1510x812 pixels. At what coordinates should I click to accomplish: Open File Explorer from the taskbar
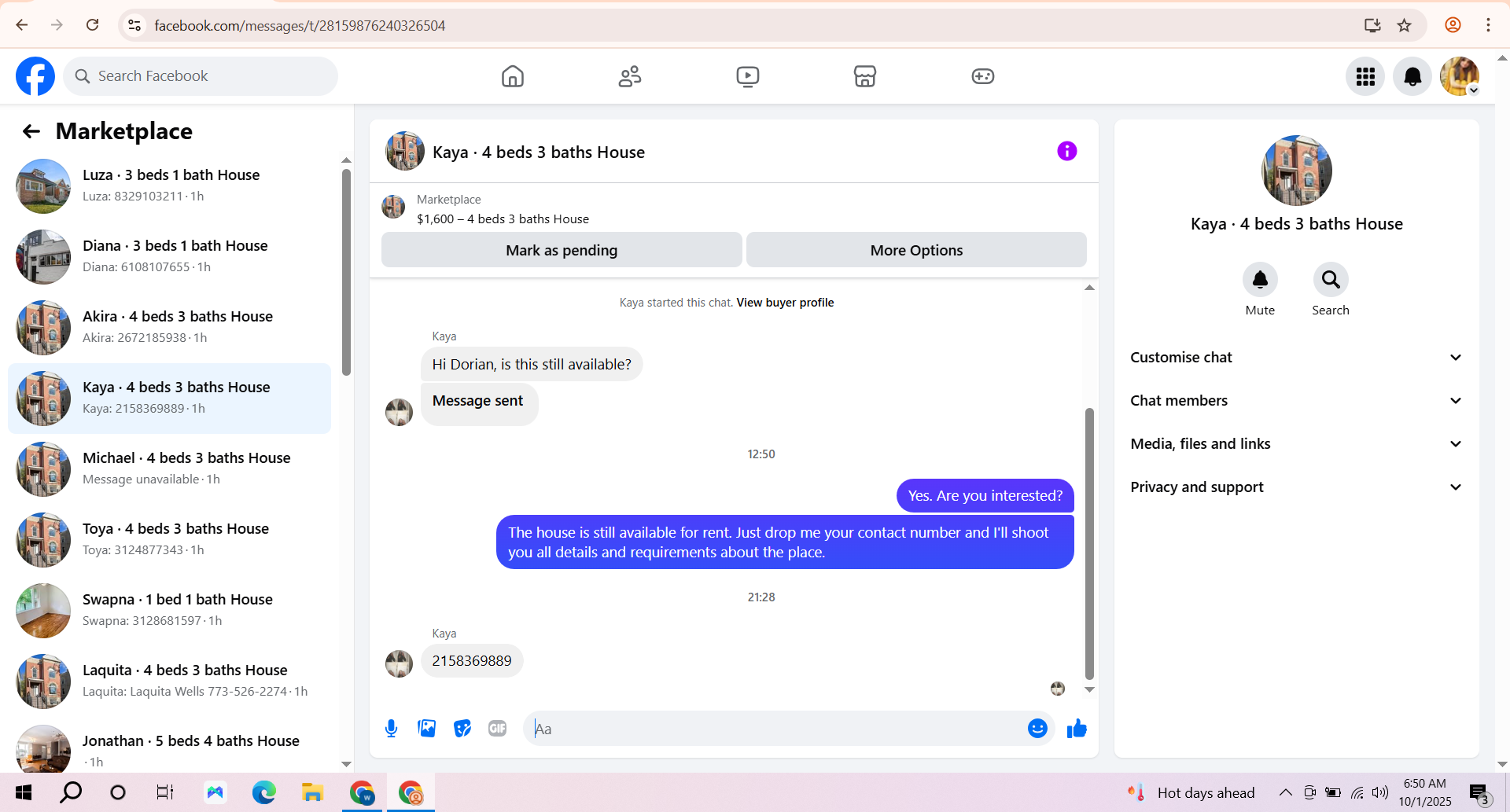[x=312, y=792]
